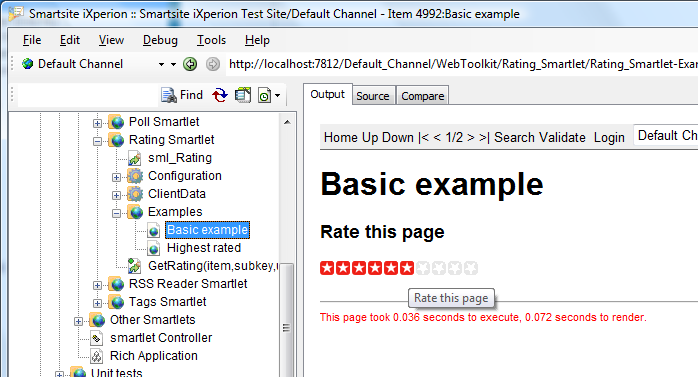
Task: Click the Examples folder icon
Action: [x=135, y=212]
